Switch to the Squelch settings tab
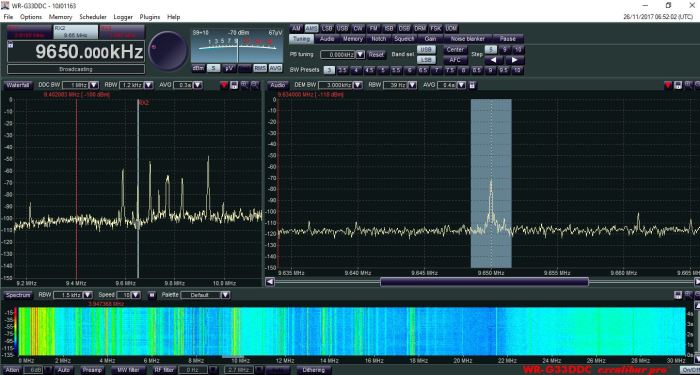Image resolution: width=700 pixels, height=375 pixels. 404,39
